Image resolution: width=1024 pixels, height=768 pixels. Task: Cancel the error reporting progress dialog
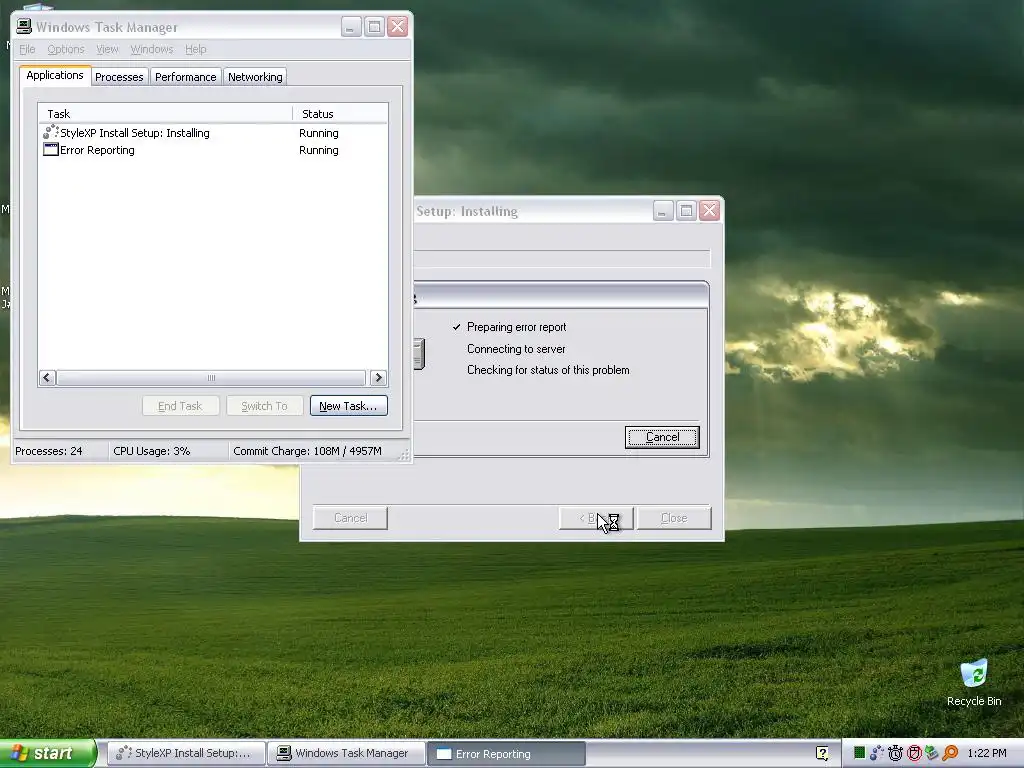coord(662,437)
